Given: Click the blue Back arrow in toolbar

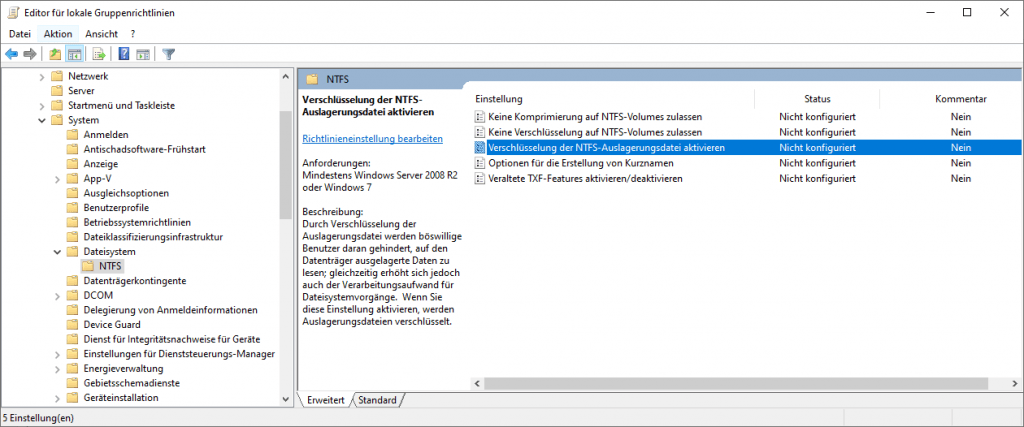Looking at the screenshot, I should click(11, 54).
